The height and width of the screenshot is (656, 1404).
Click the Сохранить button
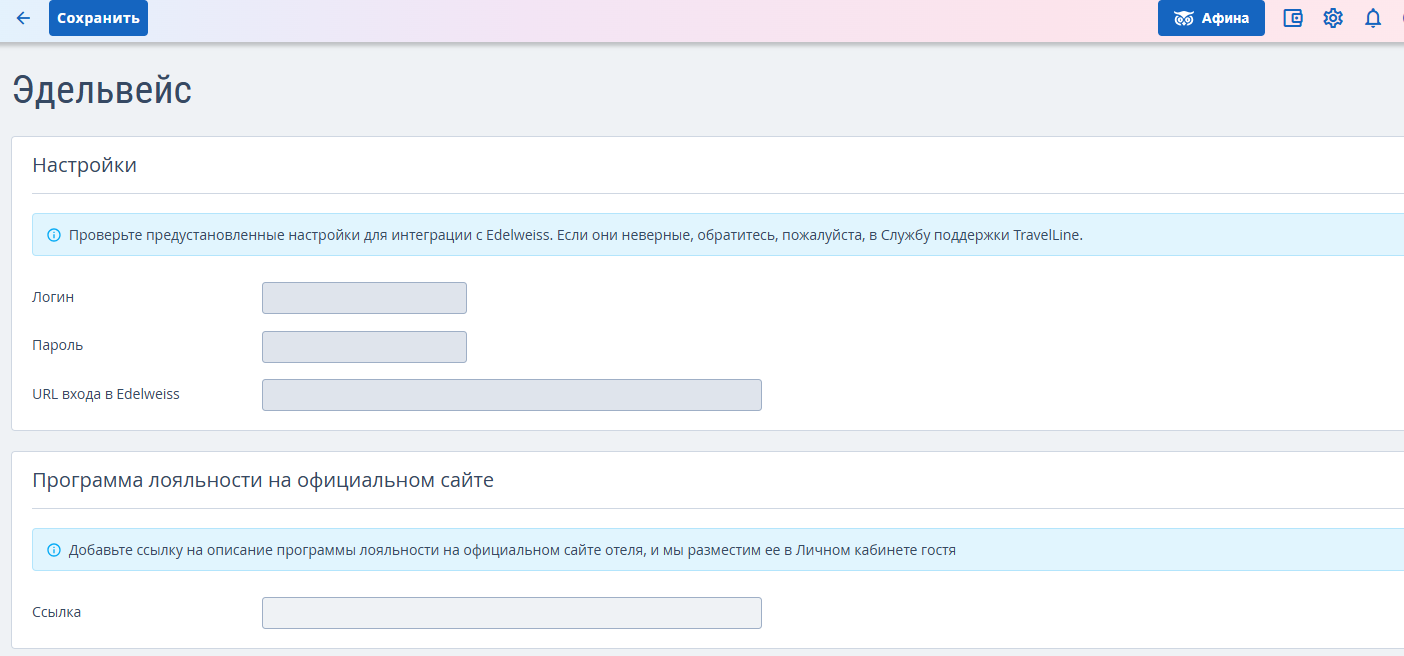click(x=98, y=18)
